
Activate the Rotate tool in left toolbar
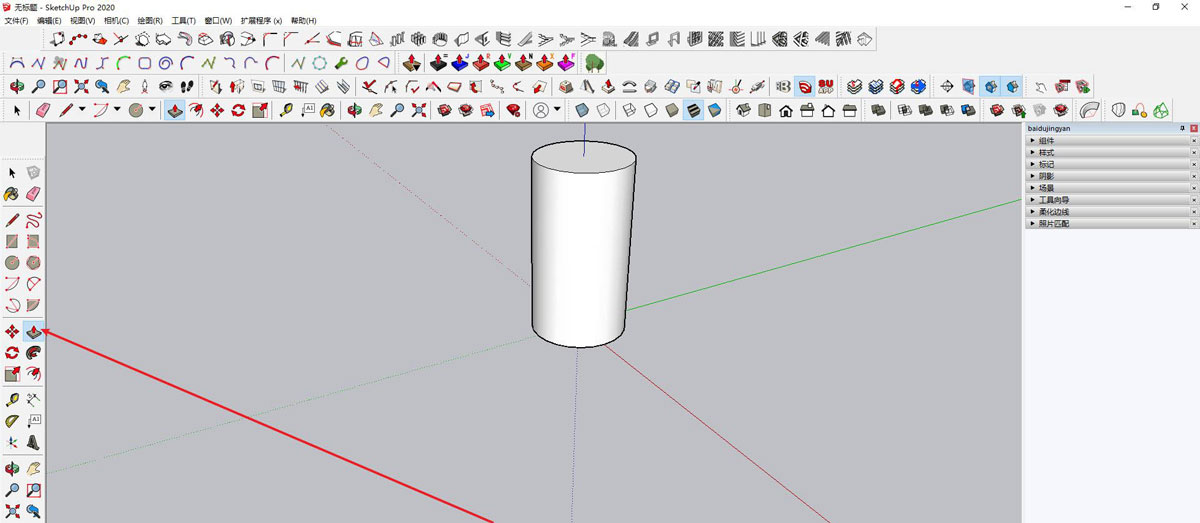pyautogui.click(x=12, y=353)
